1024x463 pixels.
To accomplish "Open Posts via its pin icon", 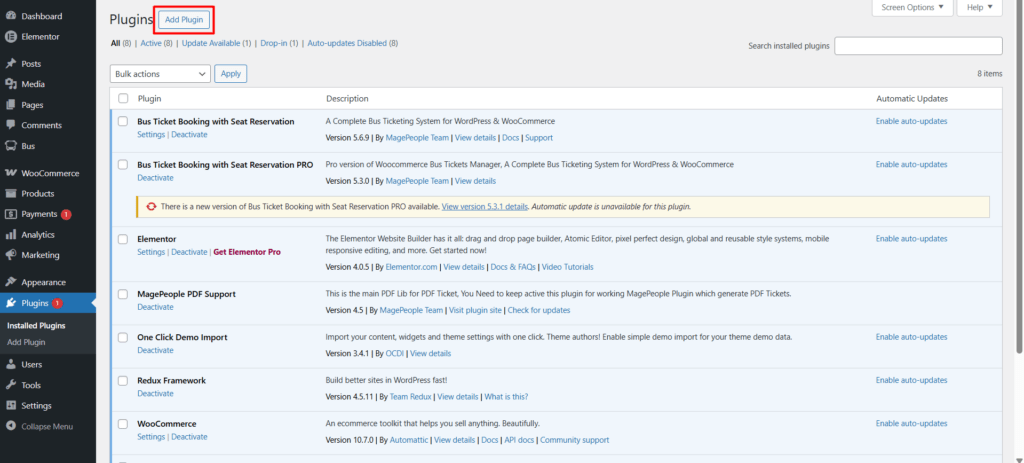I will pos(10,64).
